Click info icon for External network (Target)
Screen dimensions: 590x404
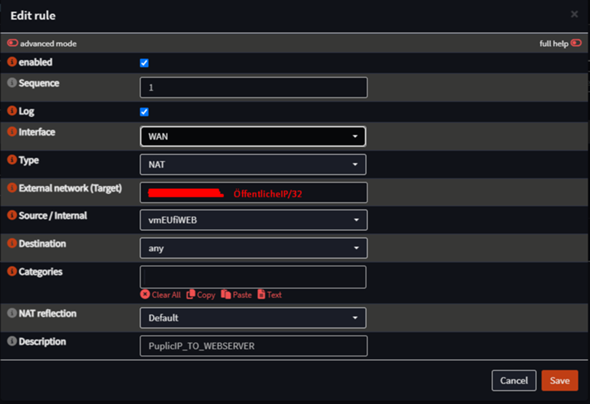(x=12, y=188)
